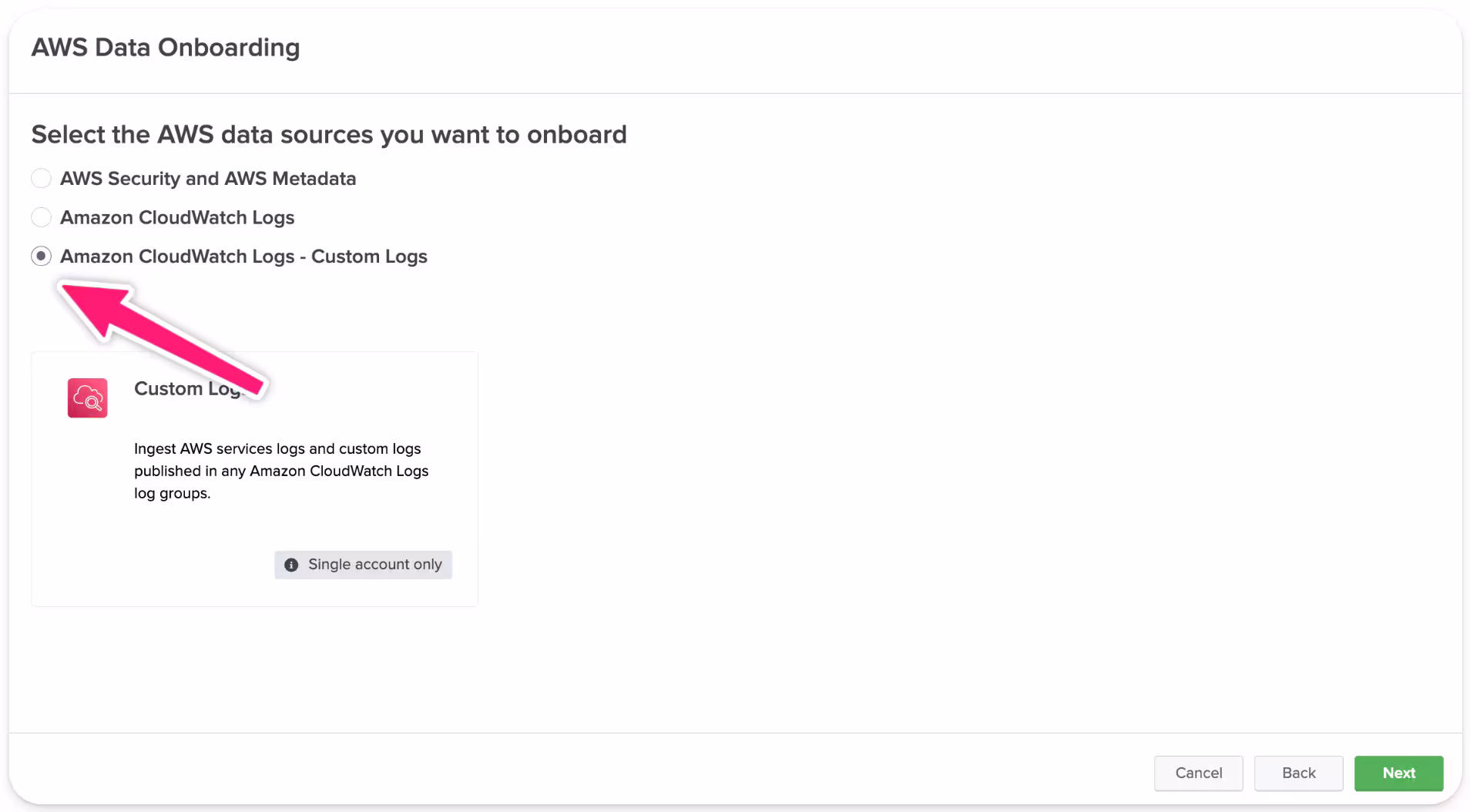
Task: Click the 'AWS Data Onboarding' dialog title
Action: click(x=166, y=48)
